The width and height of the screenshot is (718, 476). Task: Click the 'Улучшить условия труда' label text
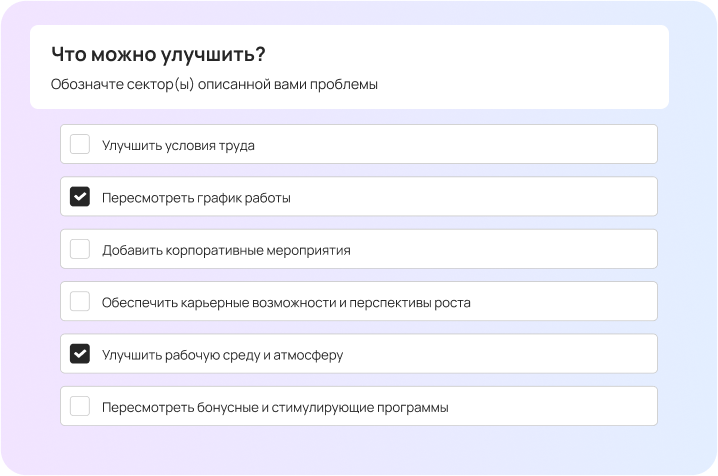click(178, 145)
